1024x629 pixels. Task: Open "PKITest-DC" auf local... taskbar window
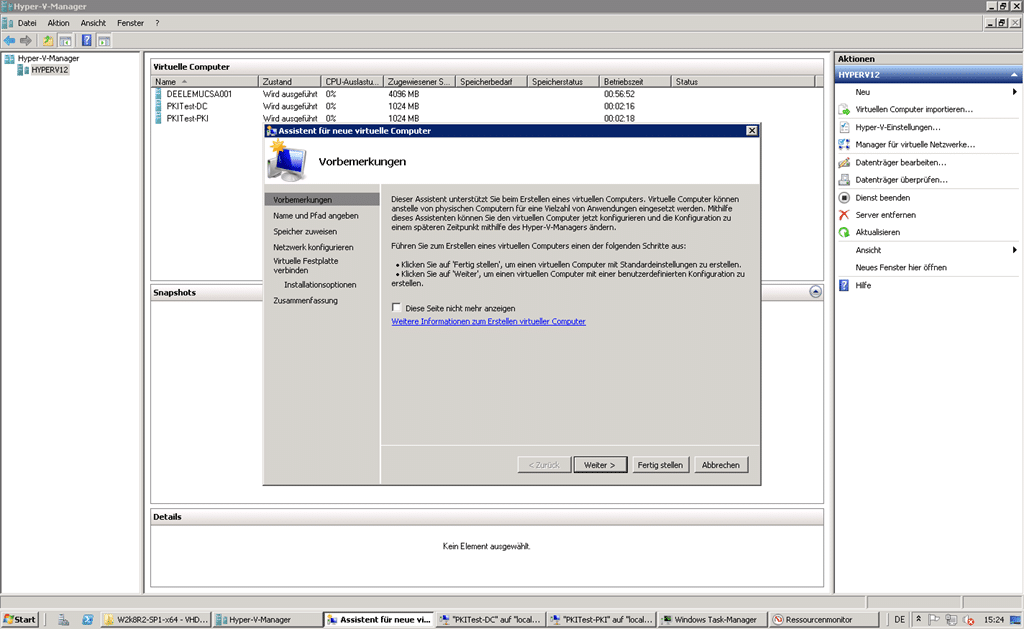tap(491, 619)
